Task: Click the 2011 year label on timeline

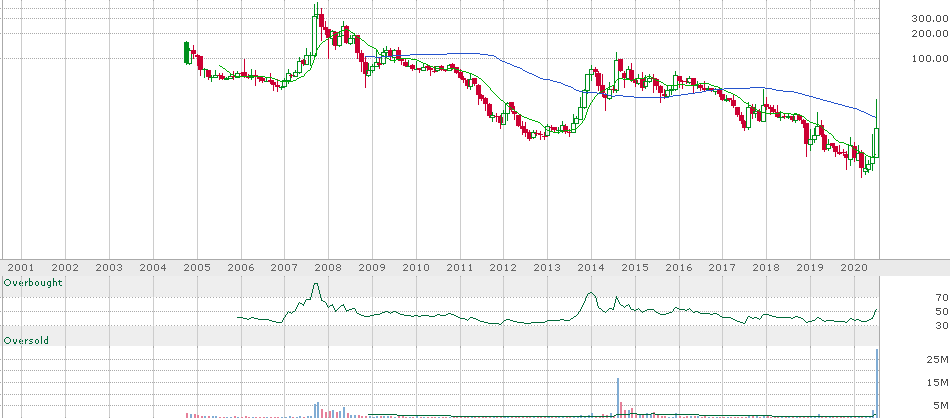Action: (x=460, y=267)
